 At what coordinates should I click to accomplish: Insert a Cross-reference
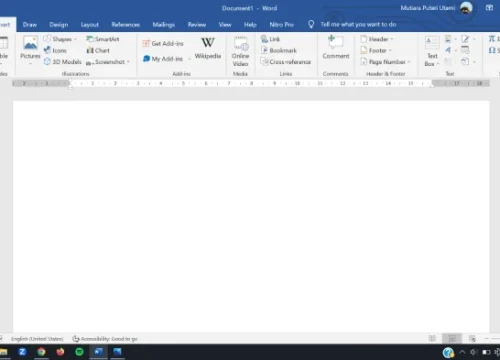click(286, 62)
